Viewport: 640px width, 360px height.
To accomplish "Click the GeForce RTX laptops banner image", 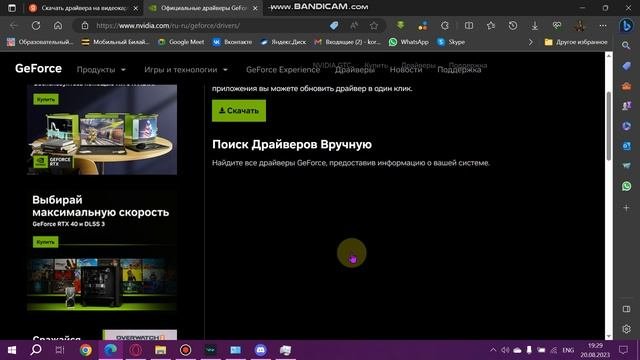I will 102,130.
